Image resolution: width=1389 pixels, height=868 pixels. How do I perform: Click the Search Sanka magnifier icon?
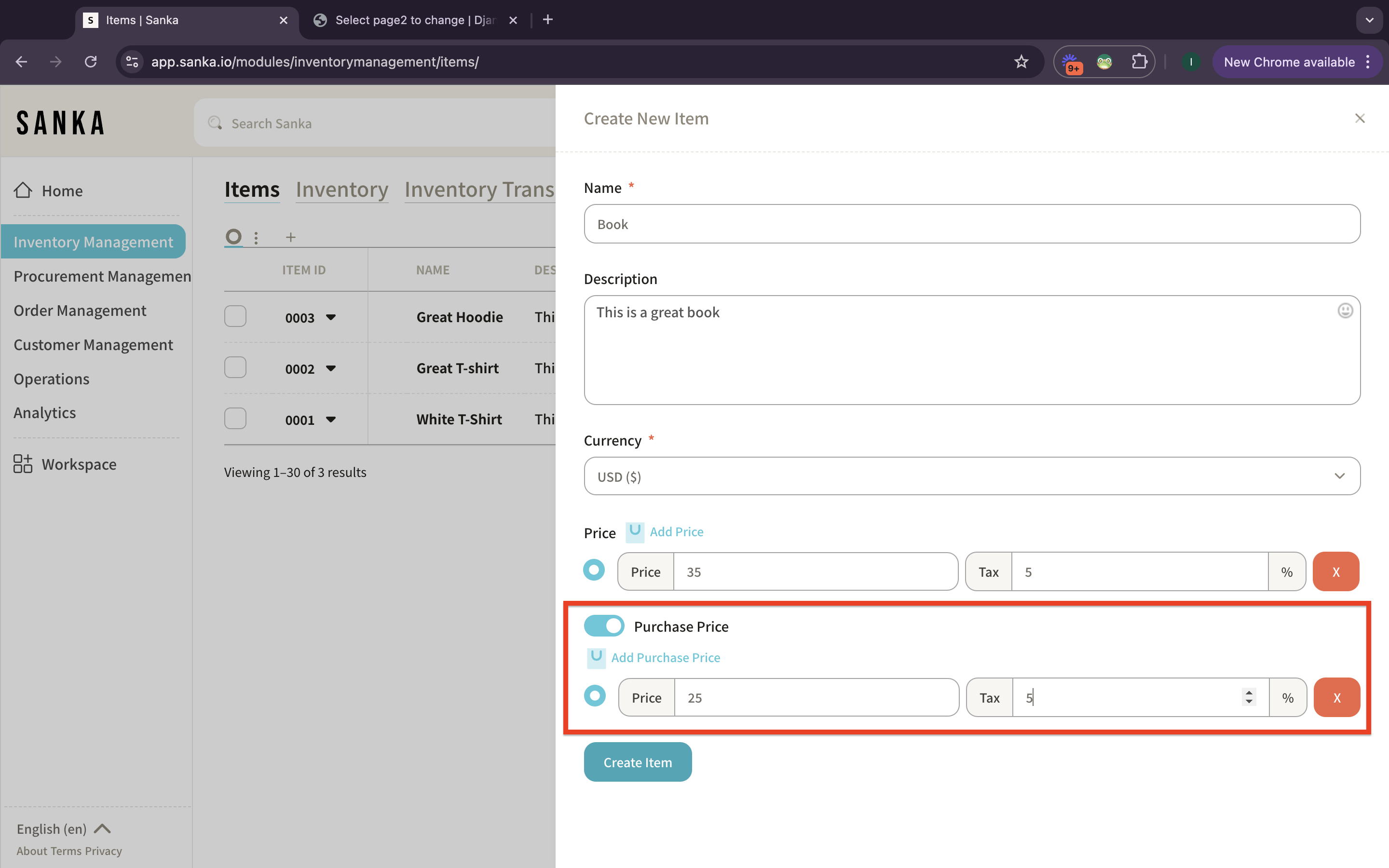(215, 123)
